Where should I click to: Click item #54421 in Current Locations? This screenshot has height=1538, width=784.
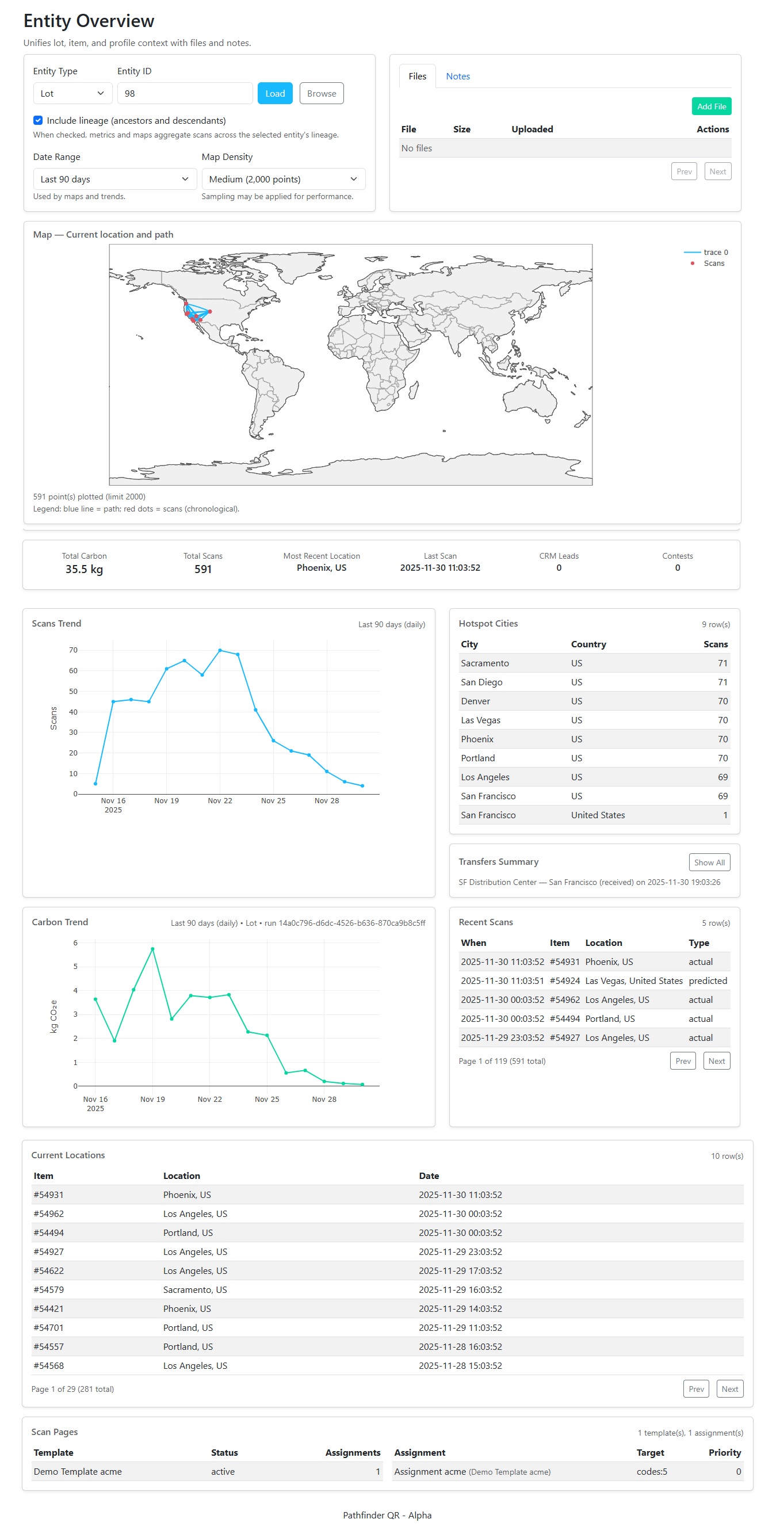(x=48, y=1310)
